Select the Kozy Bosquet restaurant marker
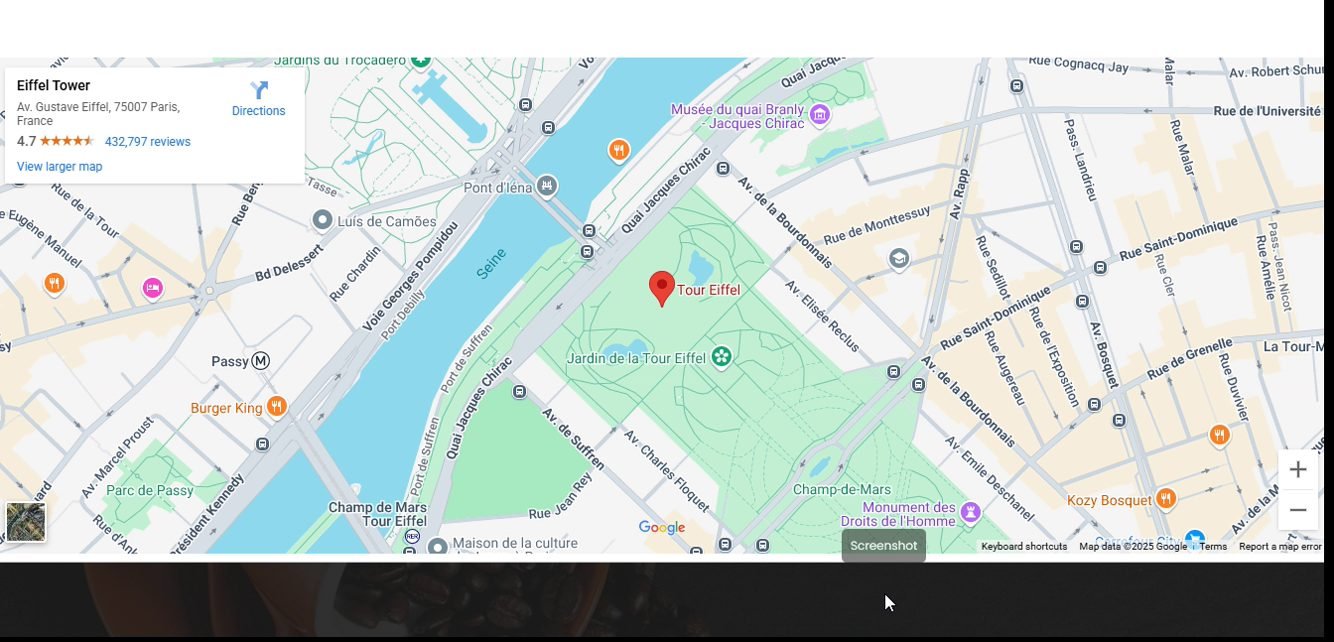 [x=1165, y=499]
